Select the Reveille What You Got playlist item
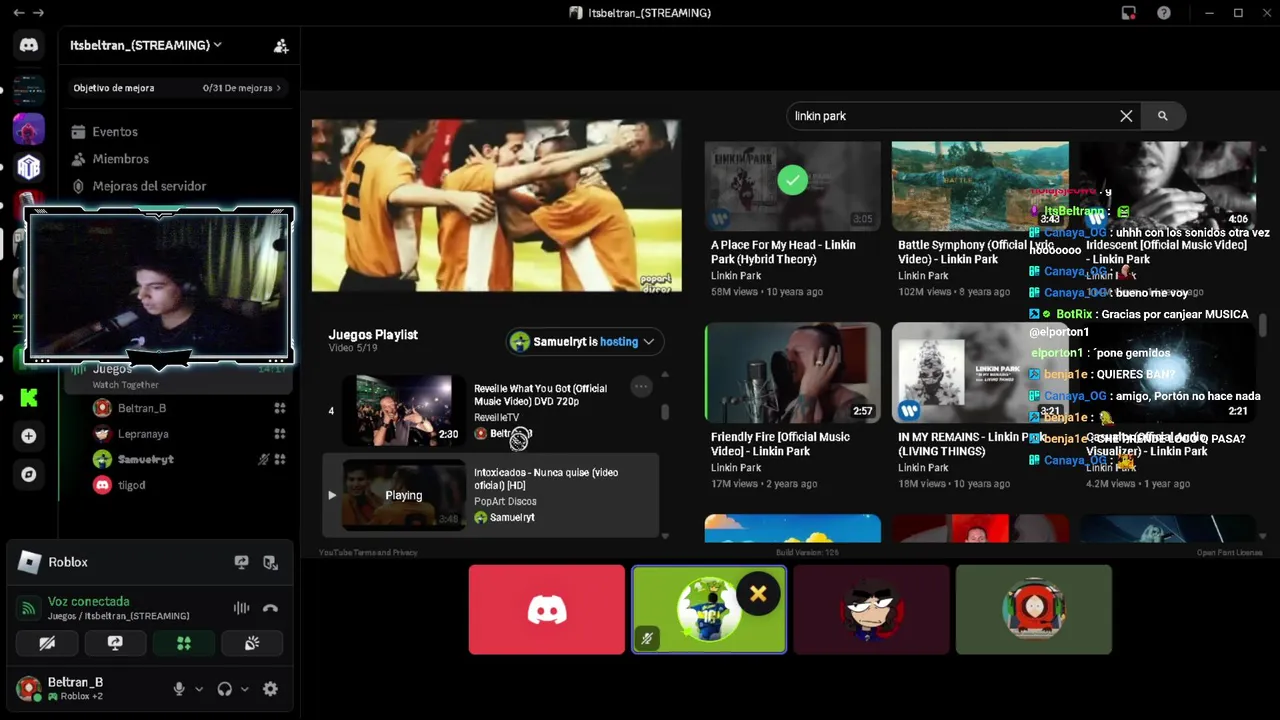1280x720 pixels. [490, 411]
